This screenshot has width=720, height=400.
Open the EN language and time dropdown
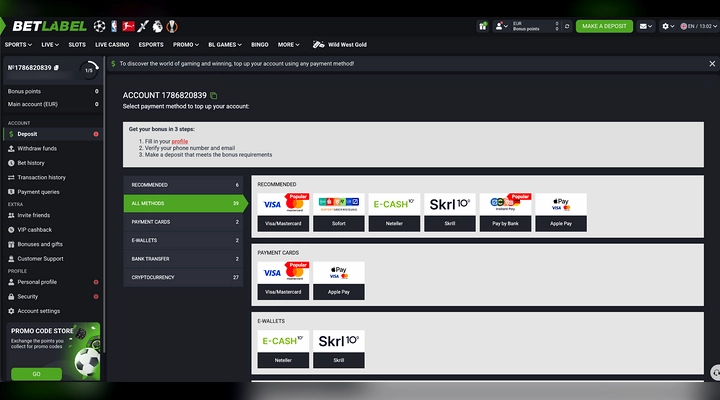point(698,26)
